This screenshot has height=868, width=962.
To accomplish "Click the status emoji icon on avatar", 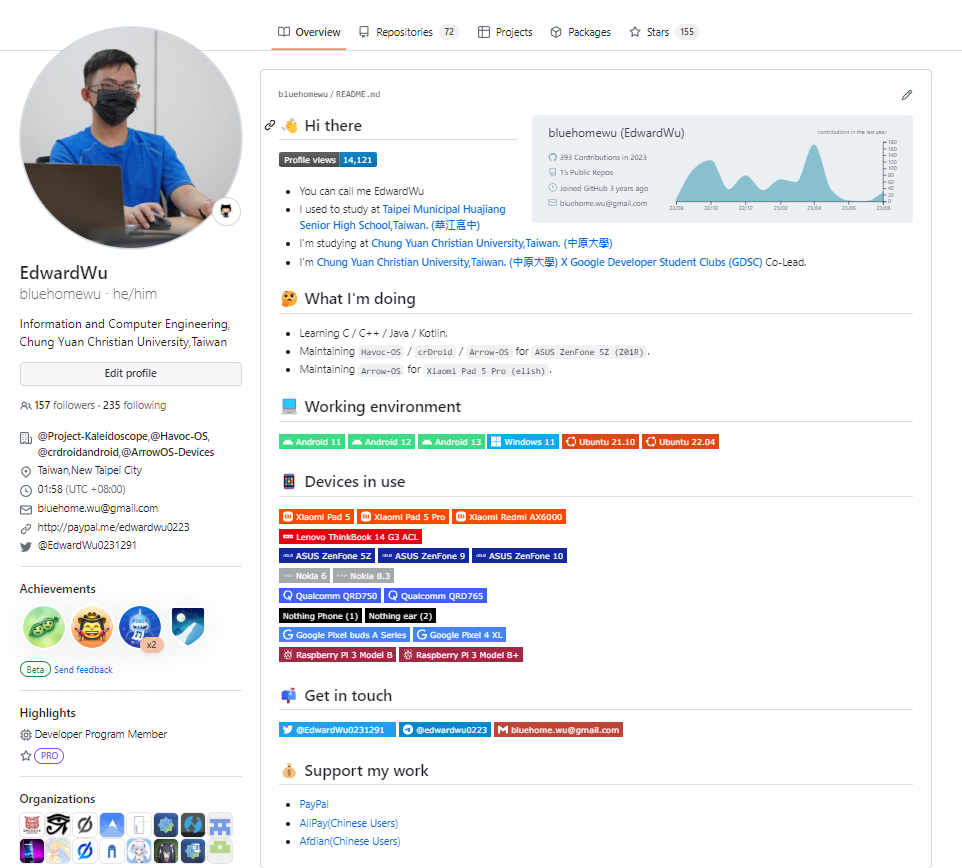I will pyautogui.click(x=227, y=211).
